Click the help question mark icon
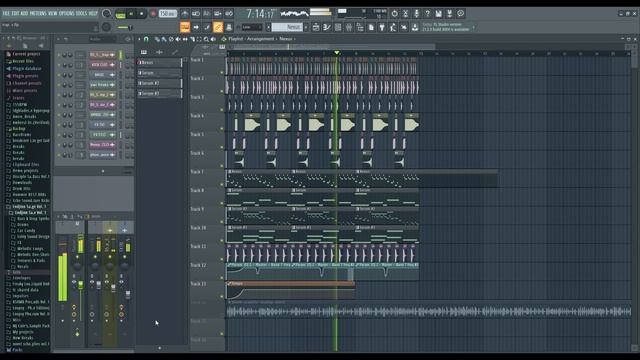The image size is (640, 360). (x=427, y=13)
